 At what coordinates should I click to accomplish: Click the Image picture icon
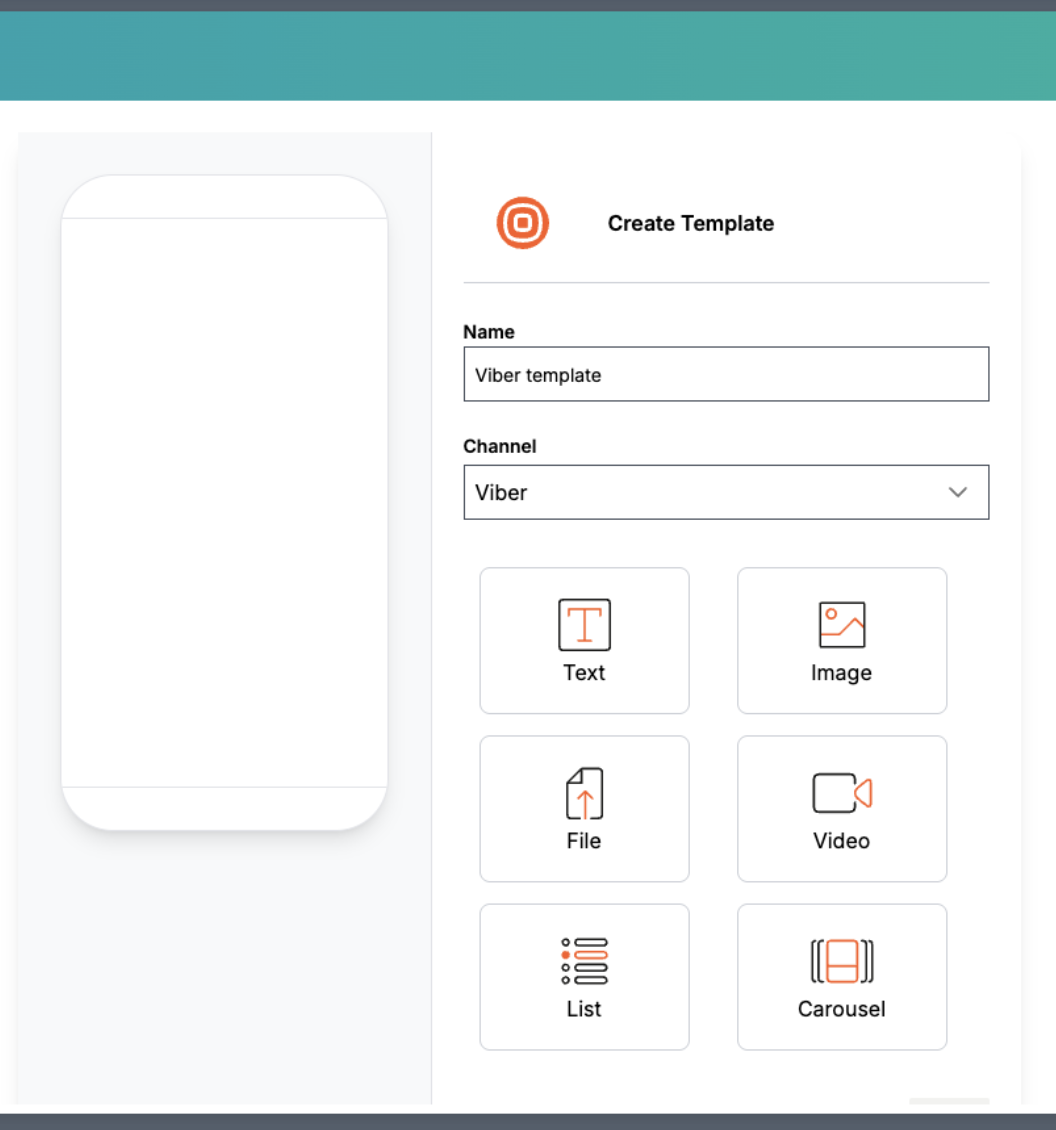pos(841,625)
